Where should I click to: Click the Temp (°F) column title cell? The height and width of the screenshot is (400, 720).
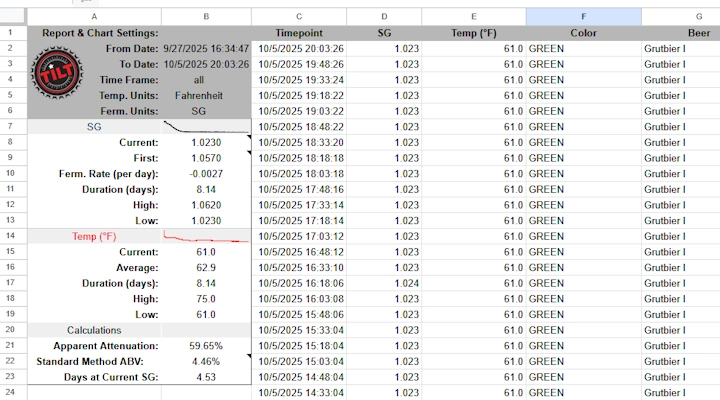point(474,33)
